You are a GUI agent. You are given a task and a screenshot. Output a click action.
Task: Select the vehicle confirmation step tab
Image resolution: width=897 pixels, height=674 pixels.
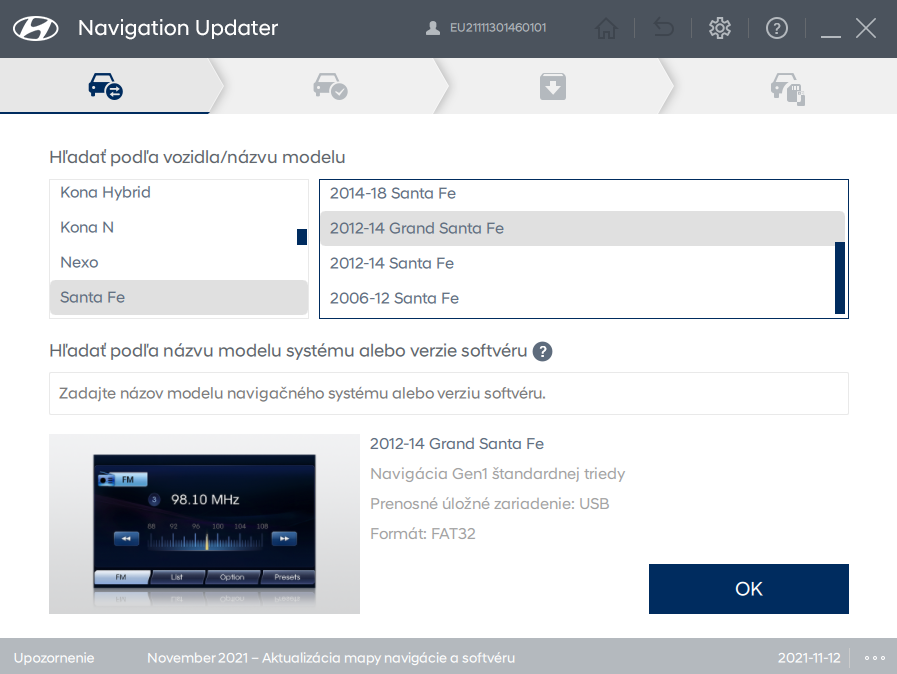(x=330, y=86)
